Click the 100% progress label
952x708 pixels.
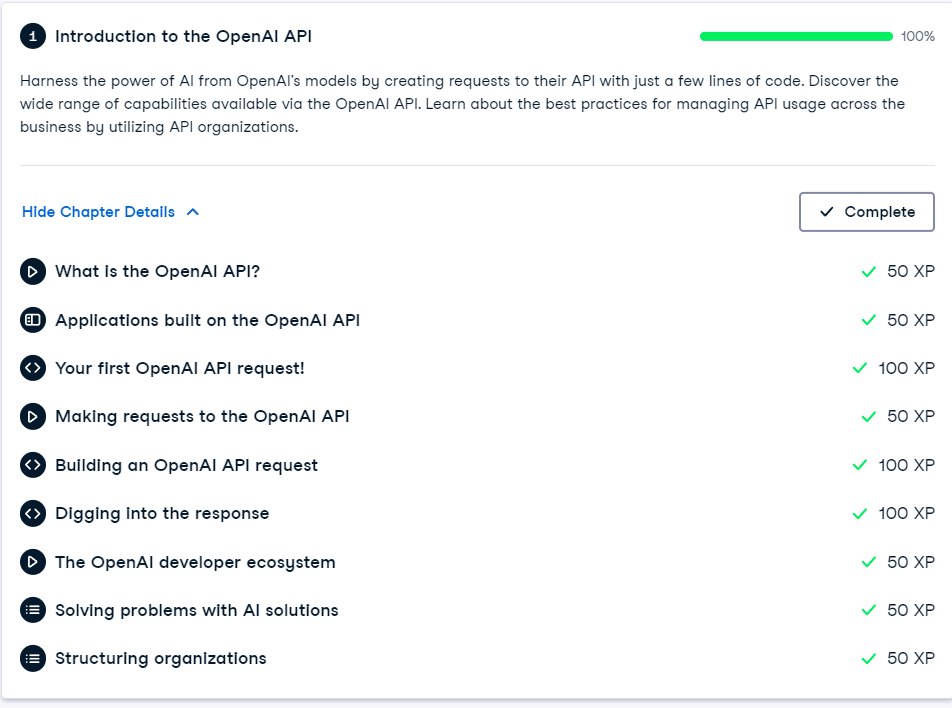coord(917,36)
